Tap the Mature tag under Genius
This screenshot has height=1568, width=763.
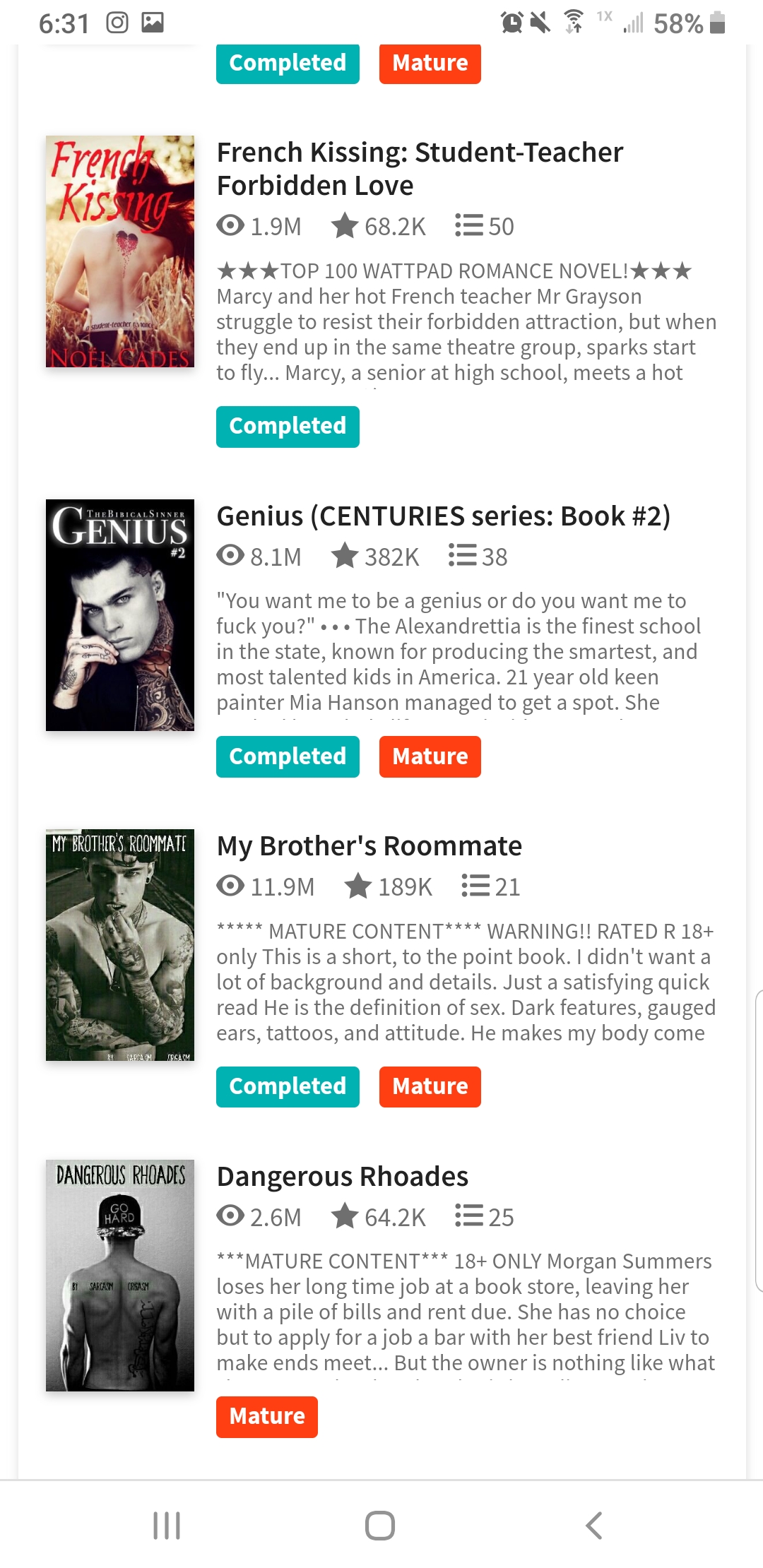(430, 756)
